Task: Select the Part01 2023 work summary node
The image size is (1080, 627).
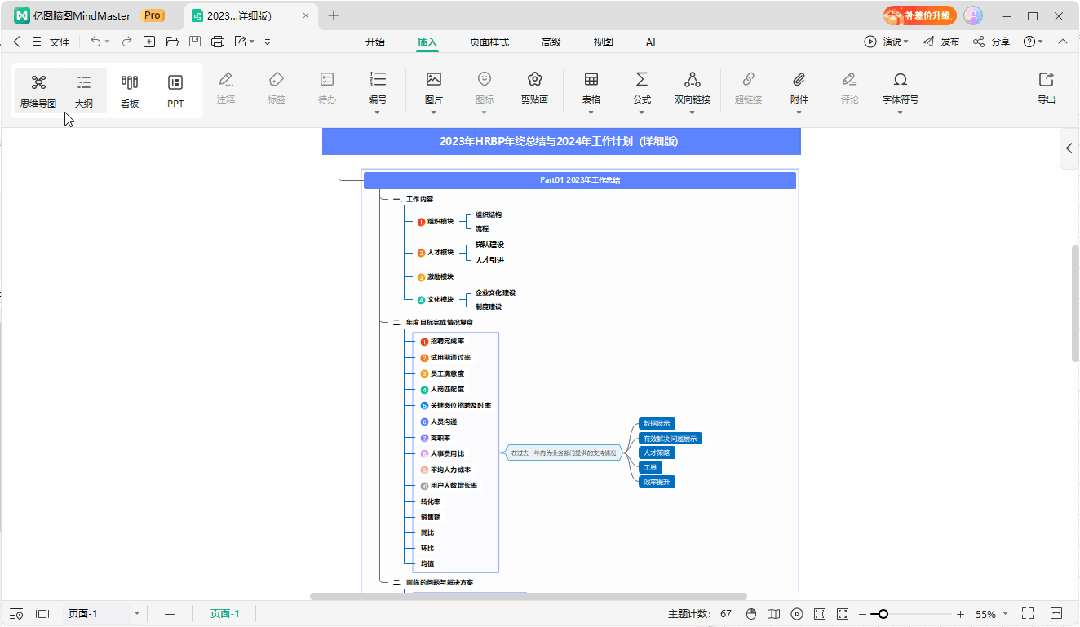Action: click(579, 181)
